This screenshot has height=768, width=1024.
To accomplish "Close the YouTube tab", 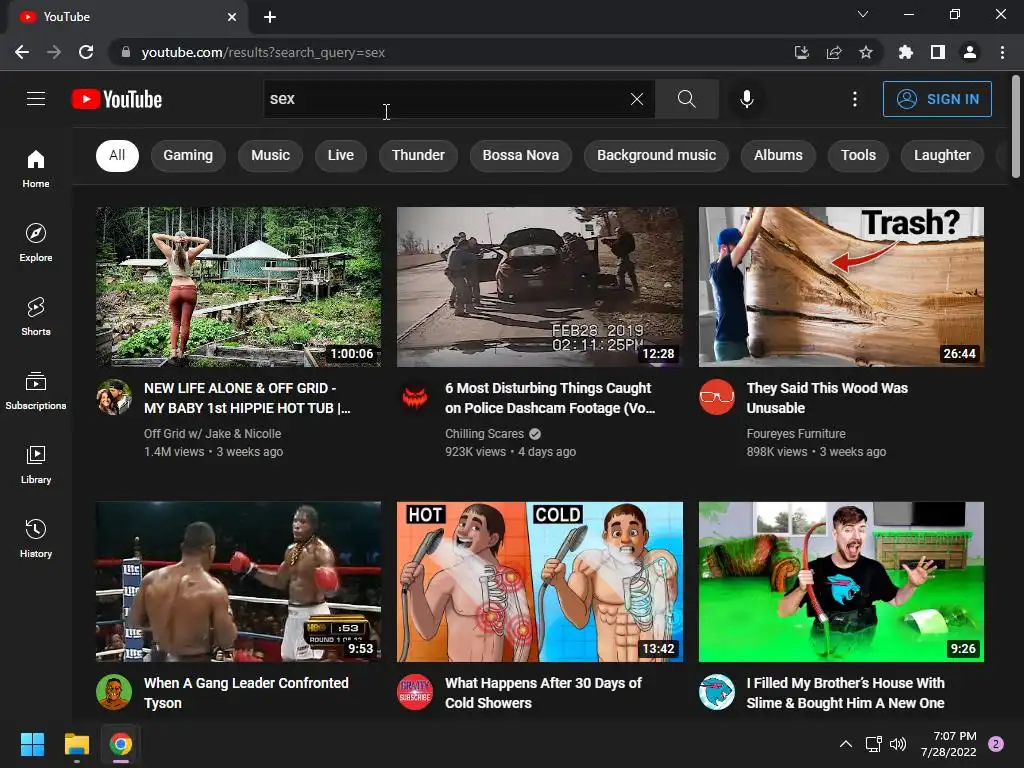I will (232, 17).
